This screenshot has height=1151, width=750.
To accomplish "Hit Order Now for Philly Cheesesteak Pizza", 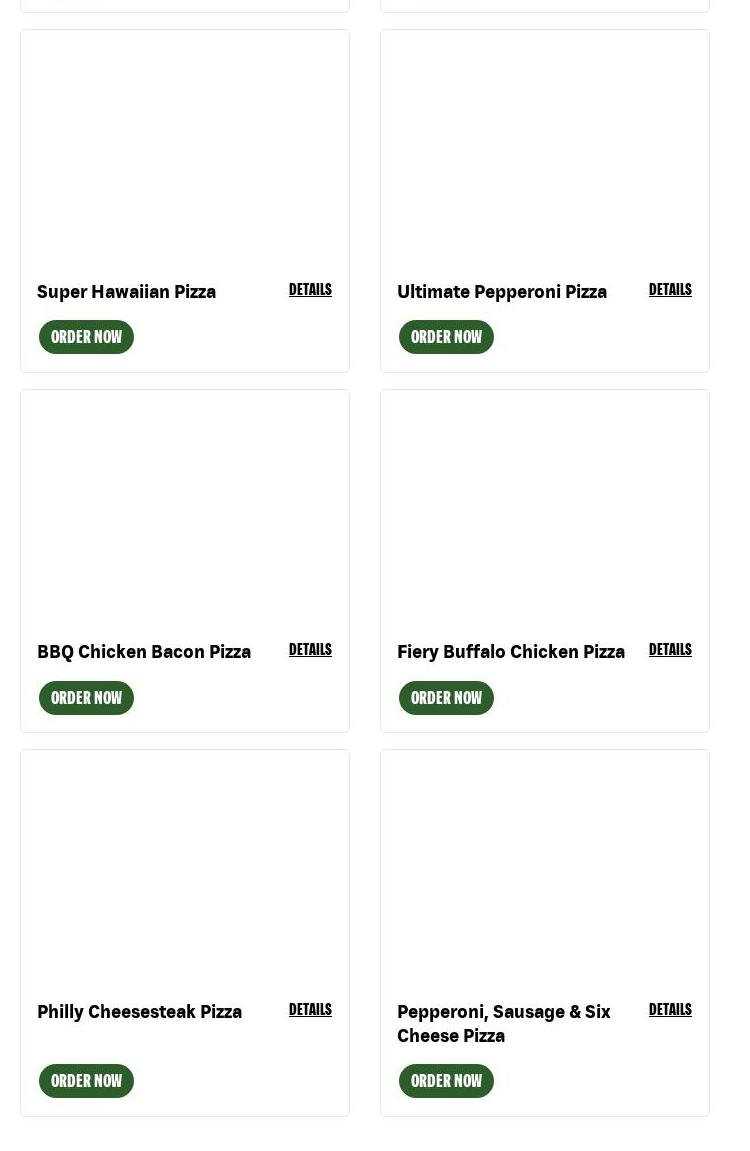I will click(86, 1081).
